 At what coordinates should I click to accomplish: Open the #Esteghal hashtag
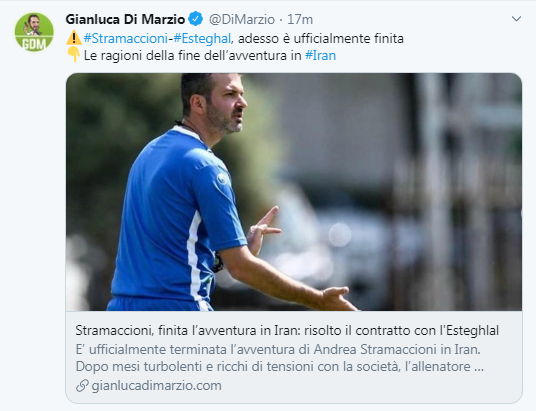point(202,38)
